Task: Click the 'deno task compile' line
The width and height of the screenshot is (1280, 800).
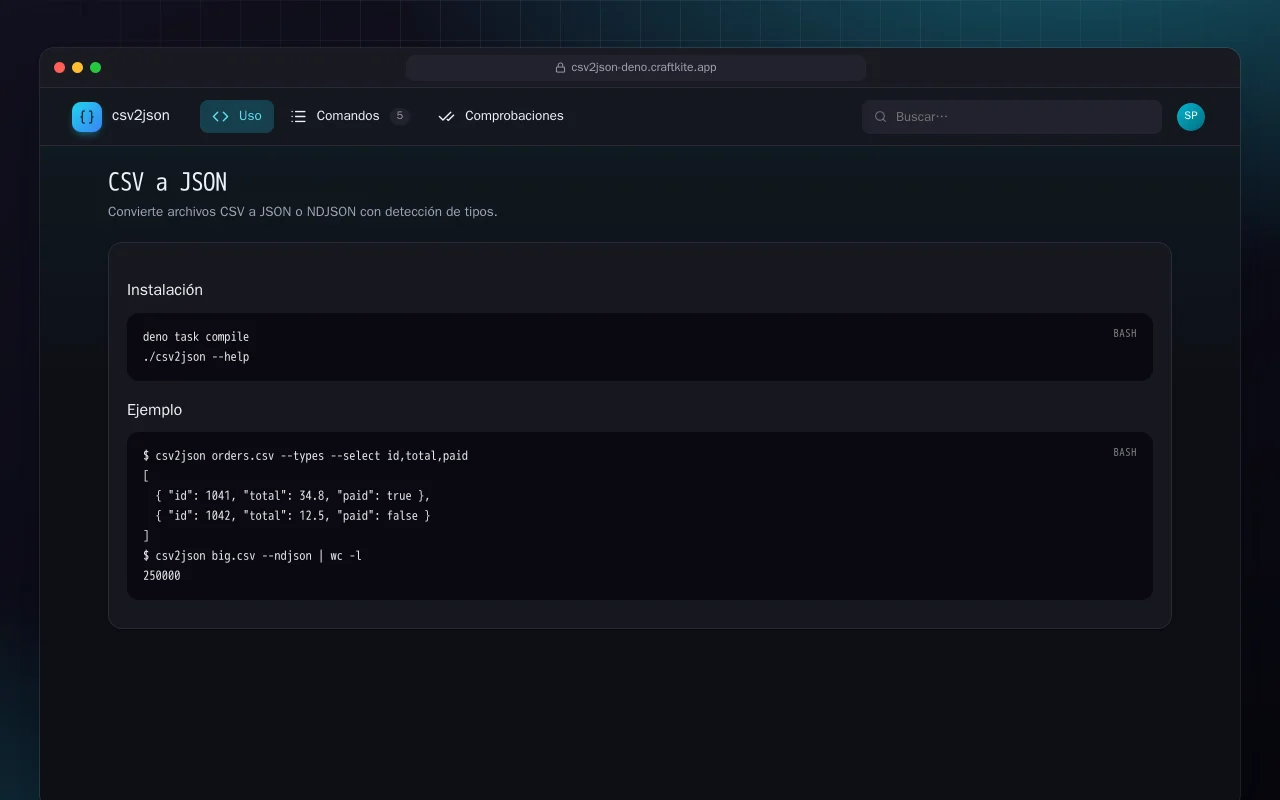Action: point(196,337)
